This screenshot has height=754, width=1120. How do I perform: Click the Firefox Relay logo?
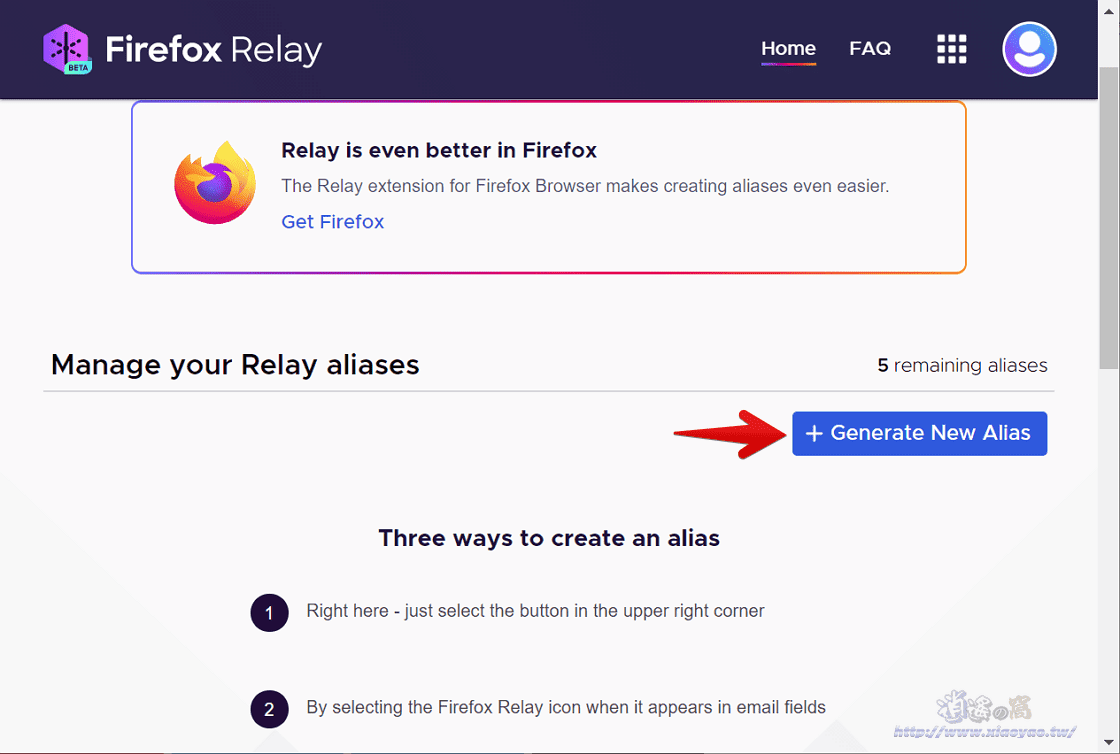click(183, 48)
